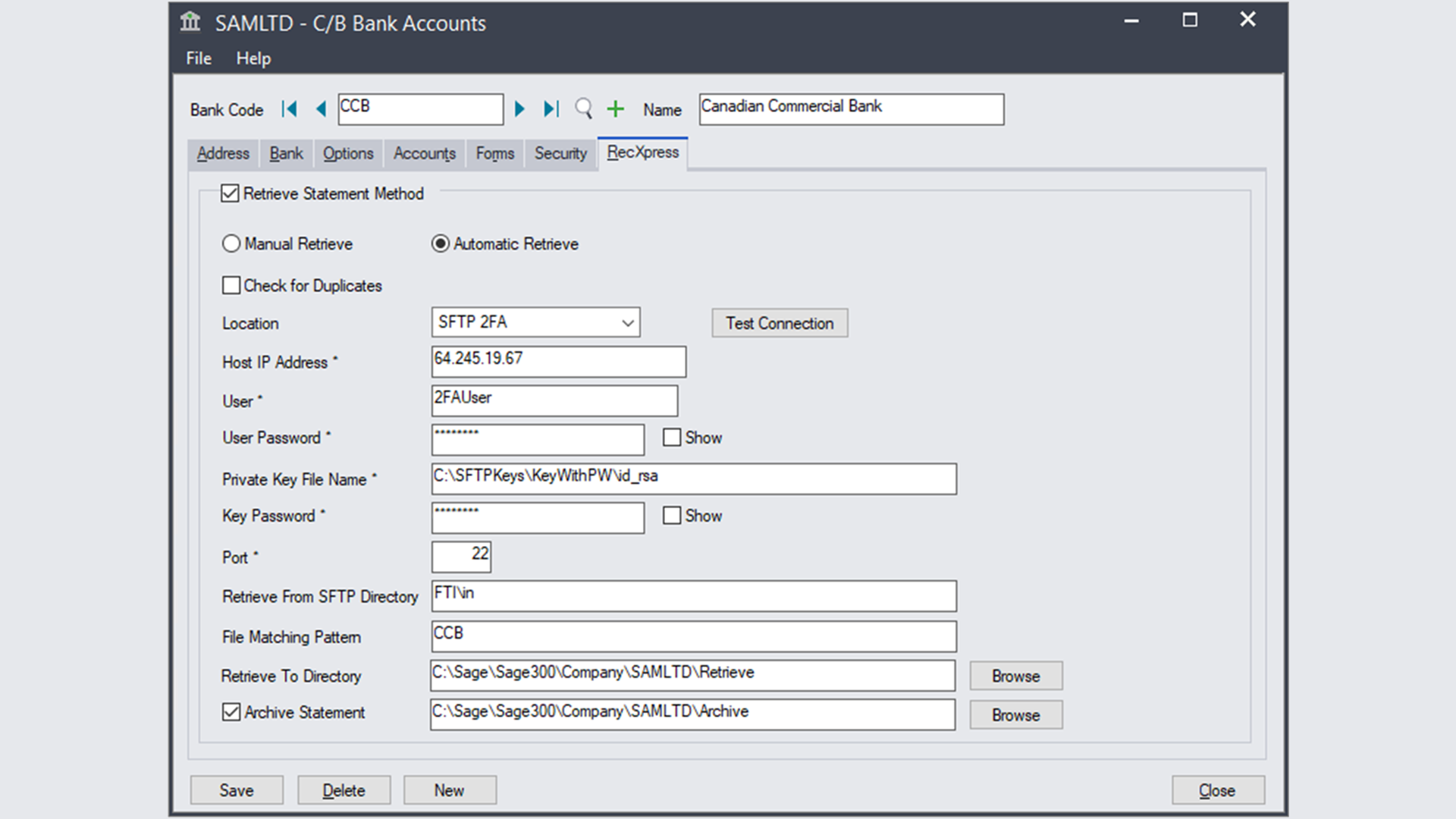The image size is (1456, 819).
Task: Browse for the Retrieve To Directory
Action: [1015, 676]
